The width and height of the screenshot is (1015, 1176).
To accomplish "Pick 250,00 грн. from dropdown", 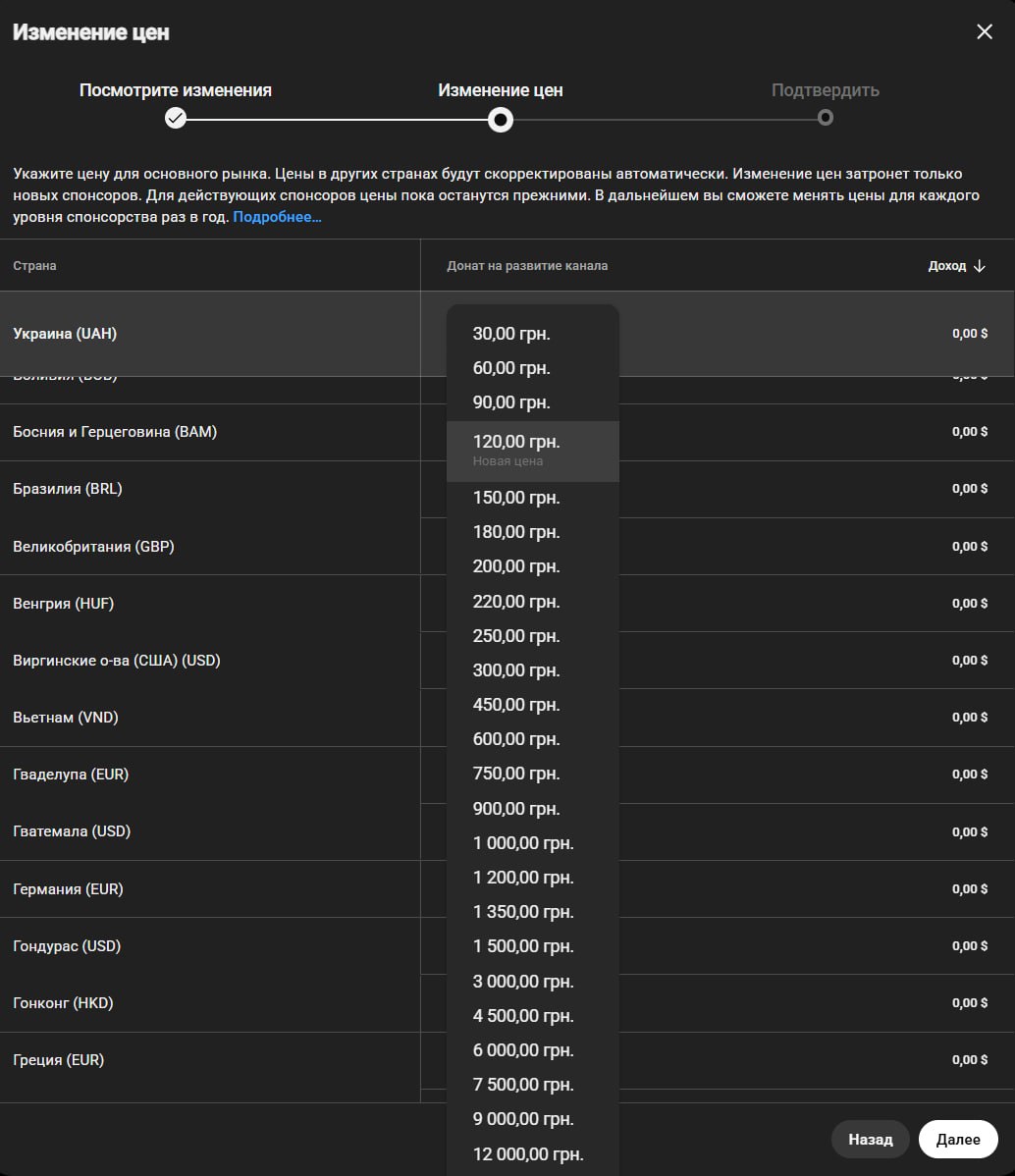I will tap(533, 636).
